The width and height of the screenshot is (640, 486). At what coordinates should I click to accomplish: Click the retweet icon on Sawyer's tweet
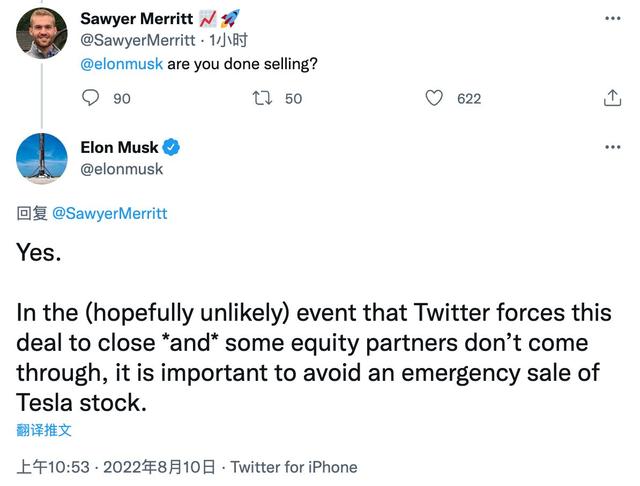[263, 98]
